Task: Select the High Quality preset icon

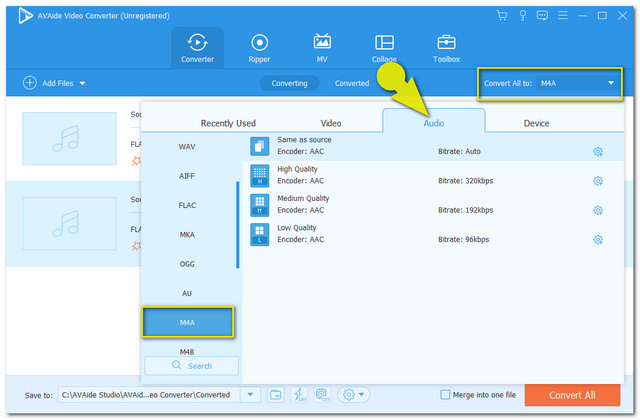Action: coord(260,176)
